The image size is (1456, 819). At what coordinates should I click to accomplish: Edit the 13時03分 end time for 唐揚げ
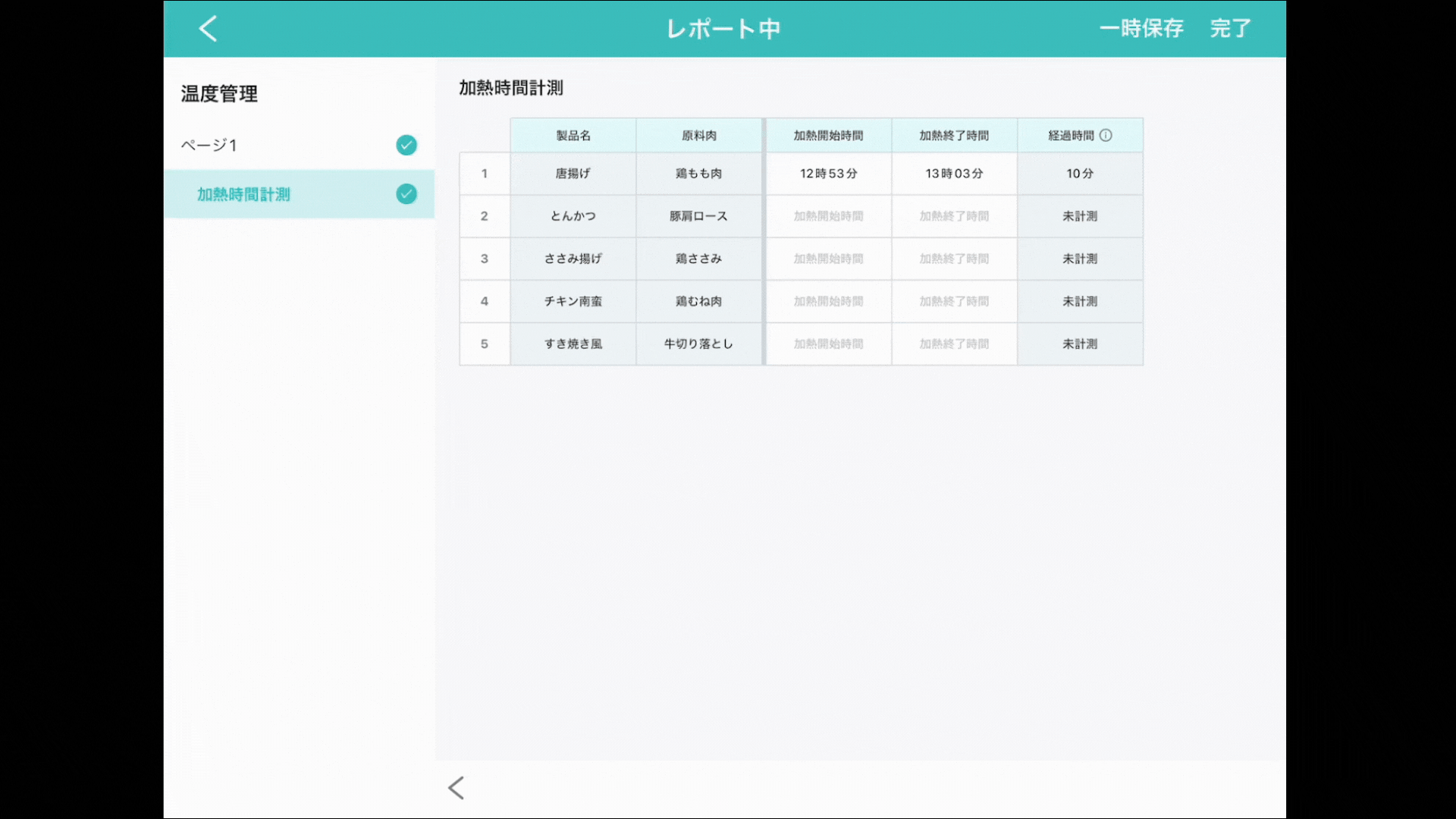pos(954,174)
